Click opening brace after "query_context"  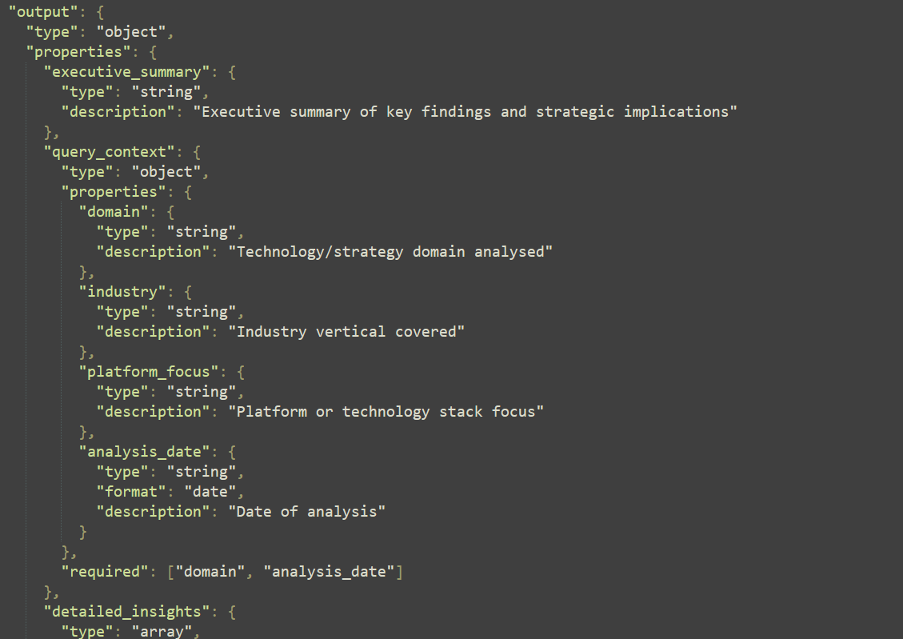pyautogui.click(x=197, y=153)
